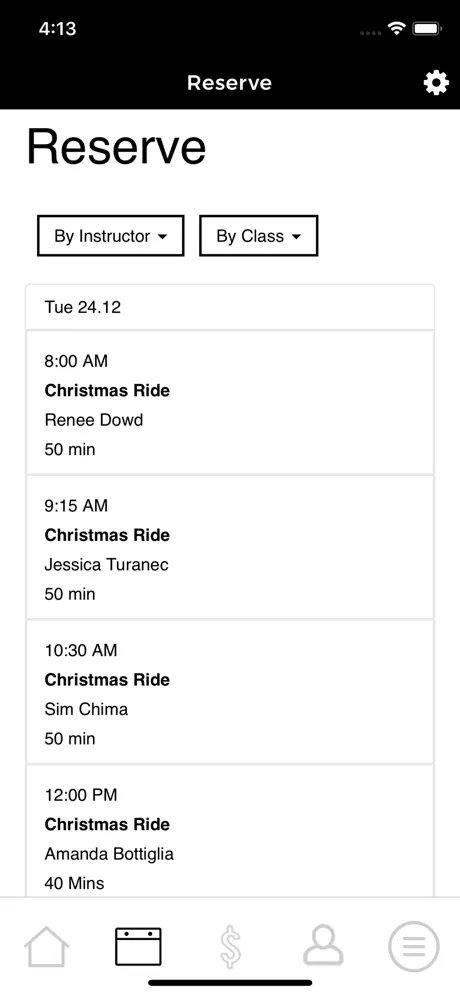460x996 pixels.
Task: Tap the home indicator bar at bottom
Action: click(x=230, y=983)
